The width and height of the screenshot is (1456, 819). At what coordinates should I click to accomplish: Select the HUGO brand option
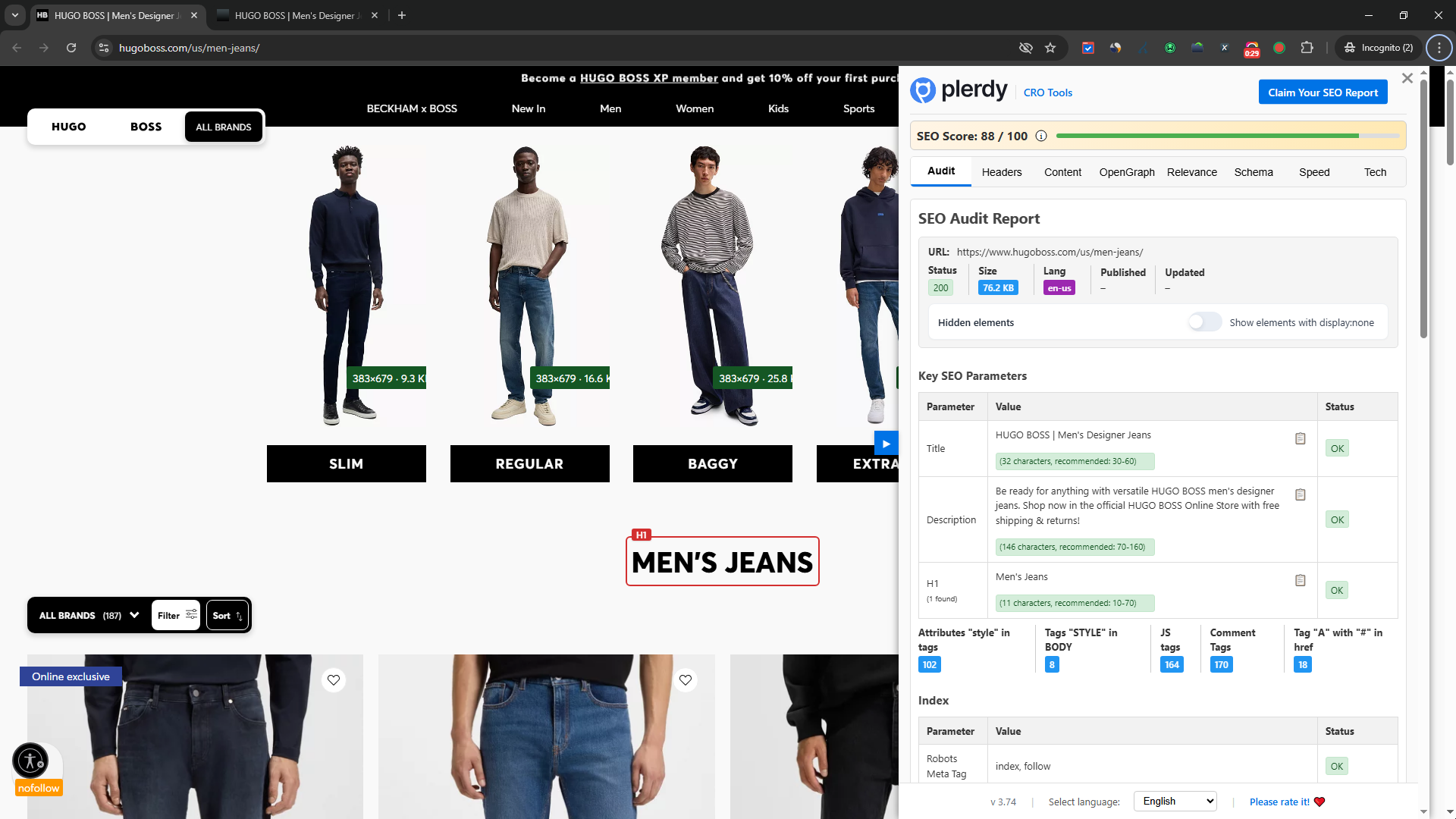[x=69, y=127]
